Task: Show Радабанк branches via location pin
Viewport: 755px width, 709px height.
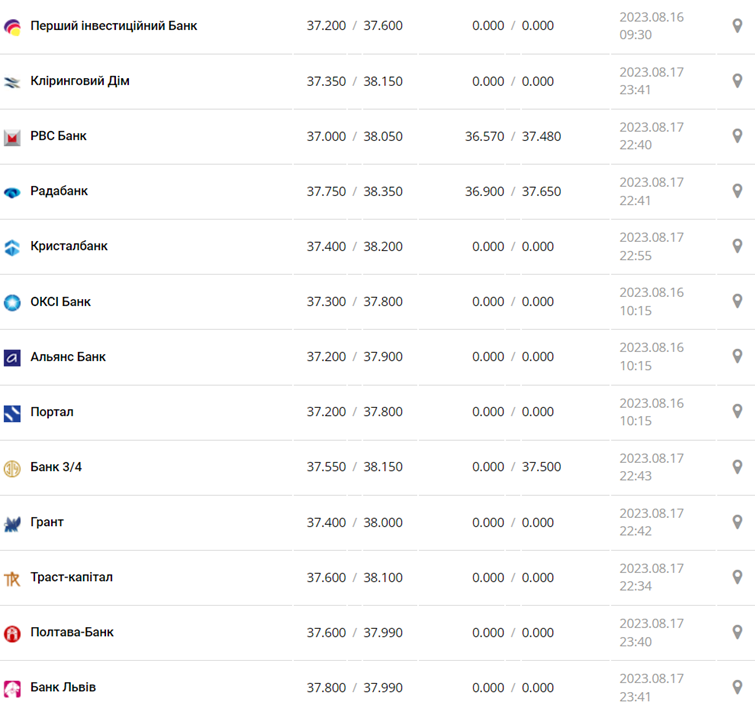Action: 737,191
